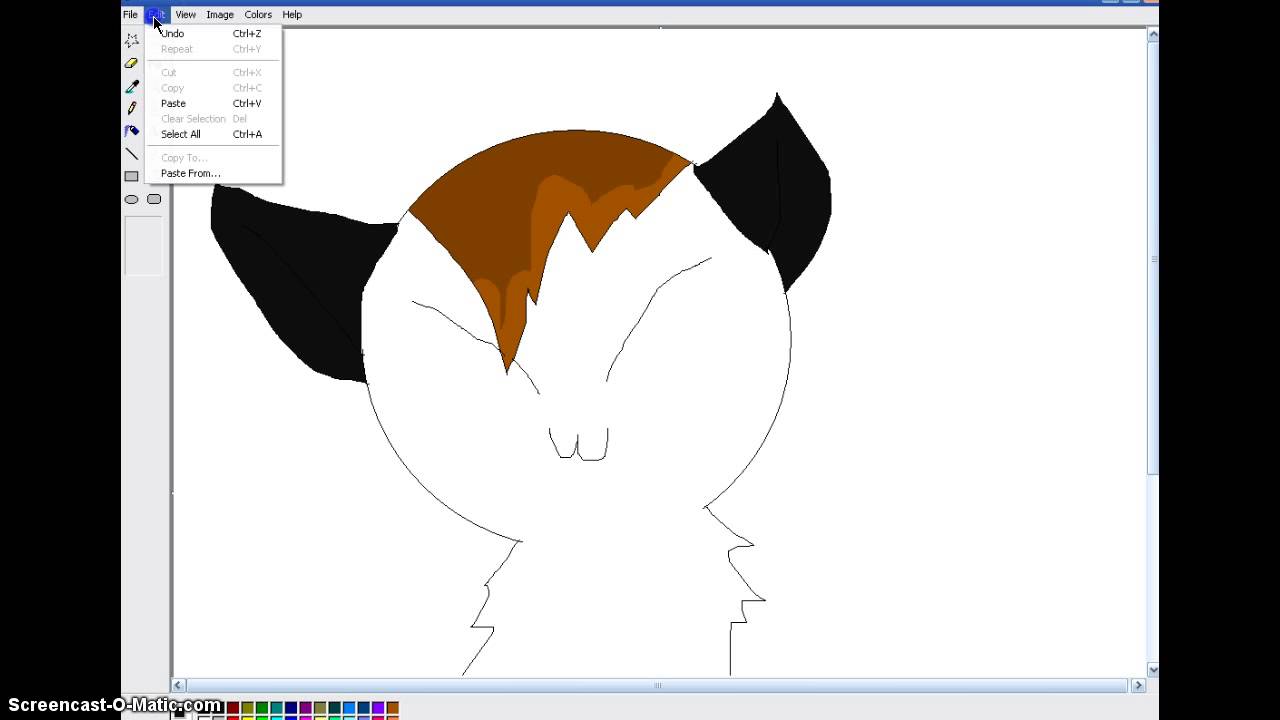Pick the olive palette color
1280x720 pixels.
click(247, 708)
